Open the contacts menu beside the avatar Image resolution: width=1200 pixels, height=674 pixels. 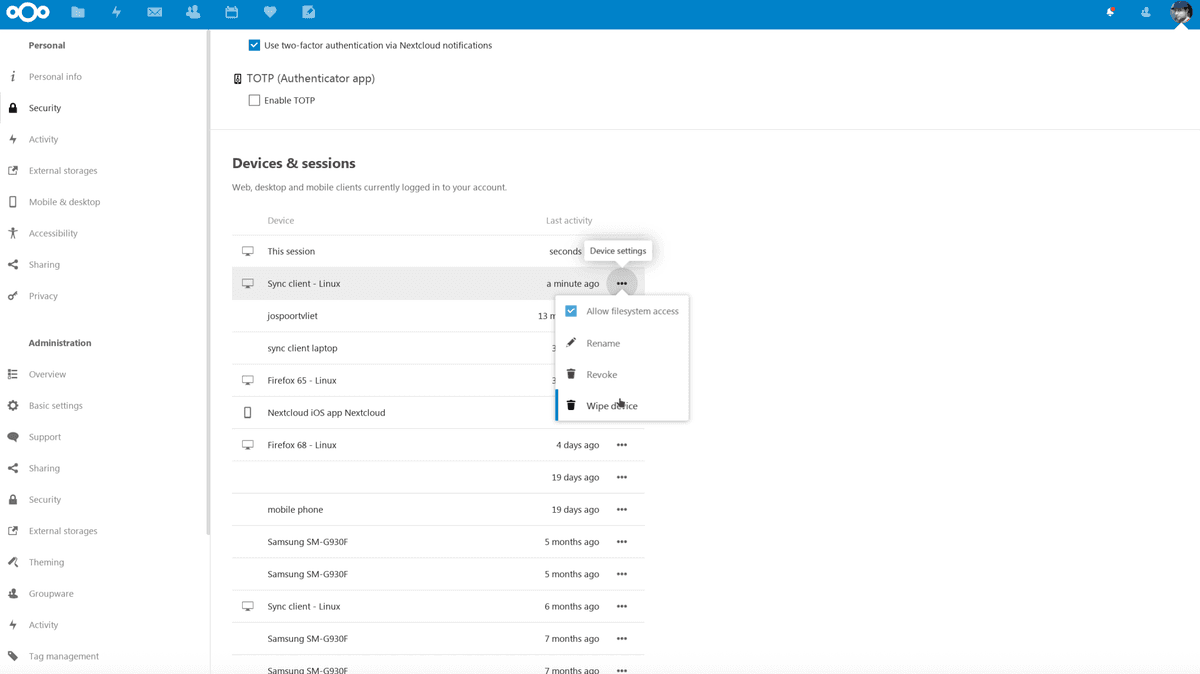tap(1145, 12)
